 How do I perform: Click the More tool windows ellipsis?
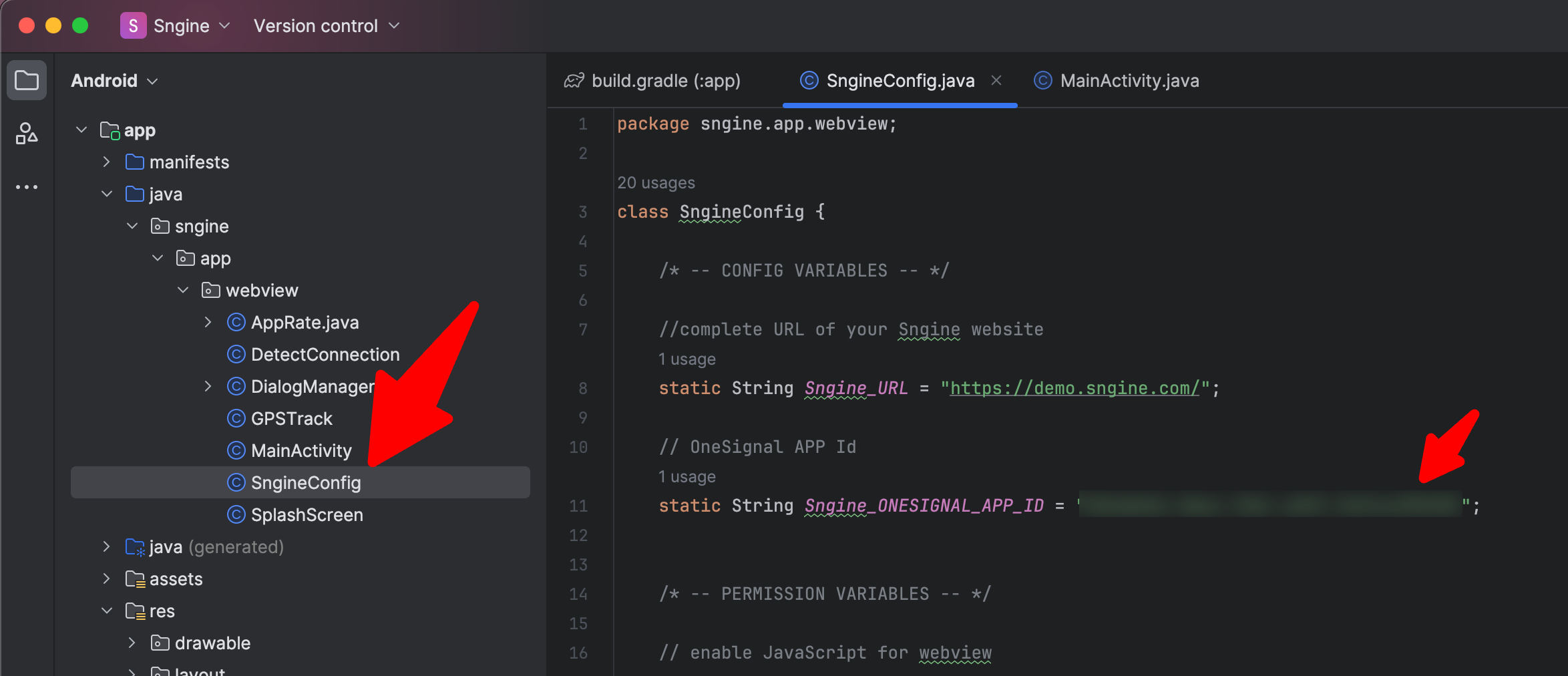tap(27, 187)
